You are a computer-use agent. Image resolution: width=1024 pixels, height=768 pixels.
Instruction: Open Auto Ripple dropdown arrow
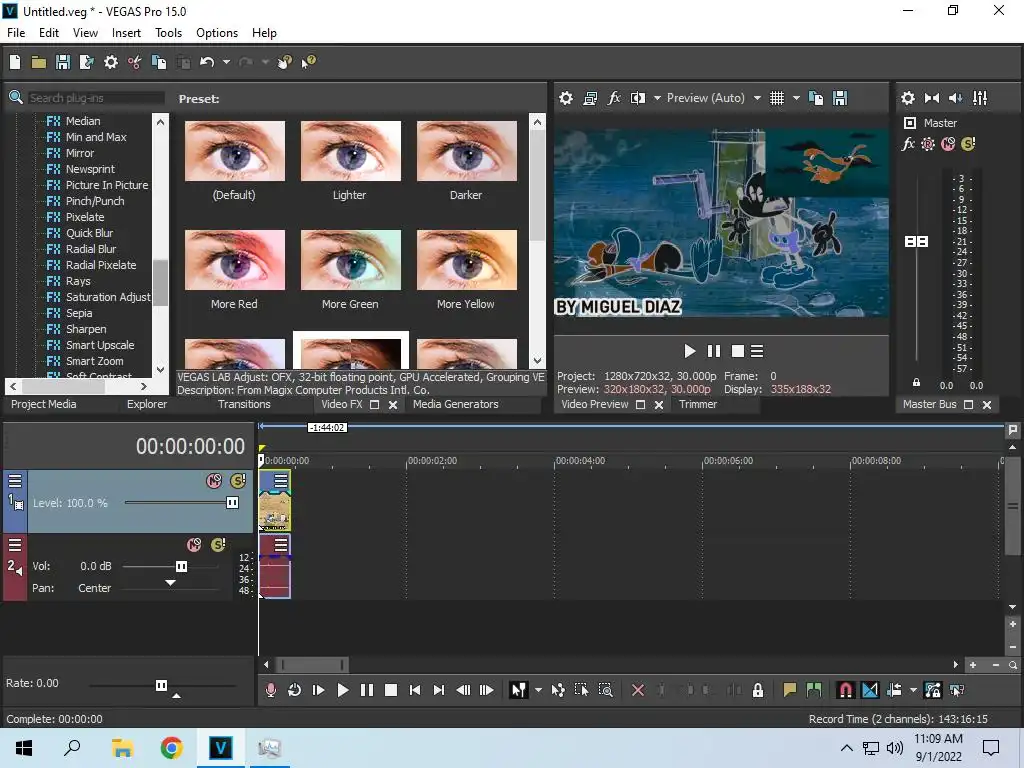[x=913, y=690]
